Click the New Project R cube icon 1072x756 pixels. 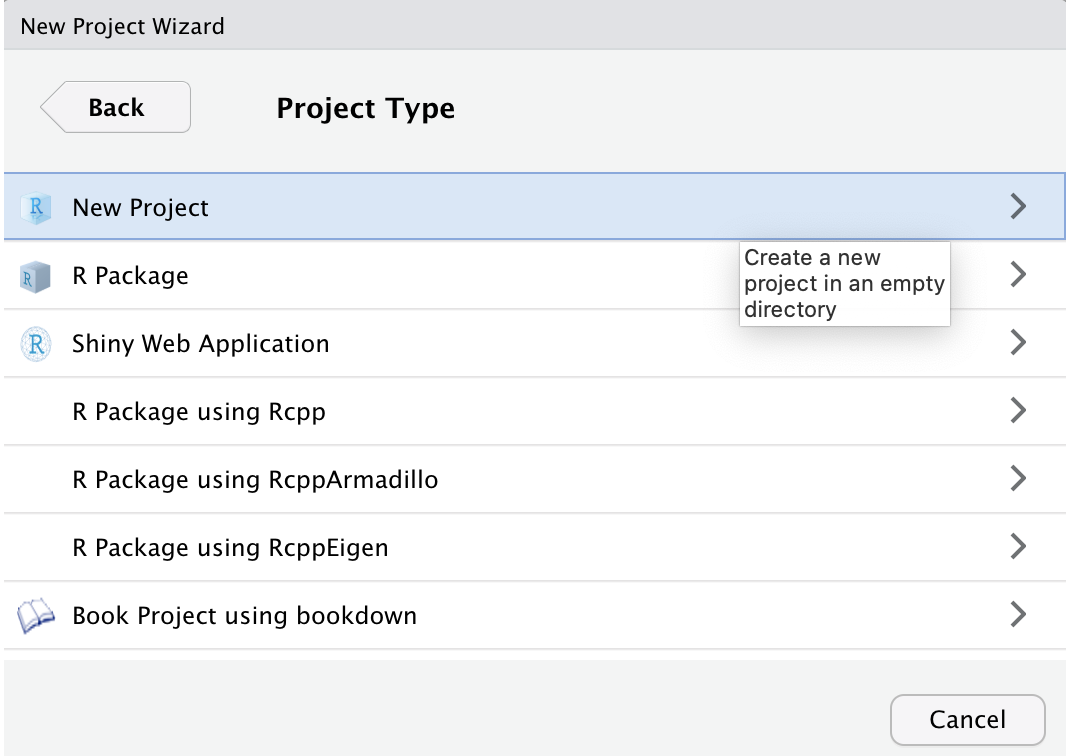tap(36, 207)
